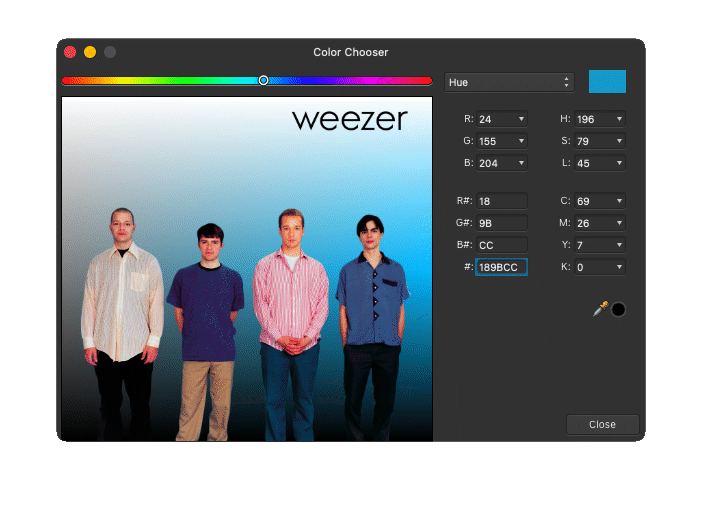
Task: Click the black circle swatch beside eyedropper
Action: point(618,309)
